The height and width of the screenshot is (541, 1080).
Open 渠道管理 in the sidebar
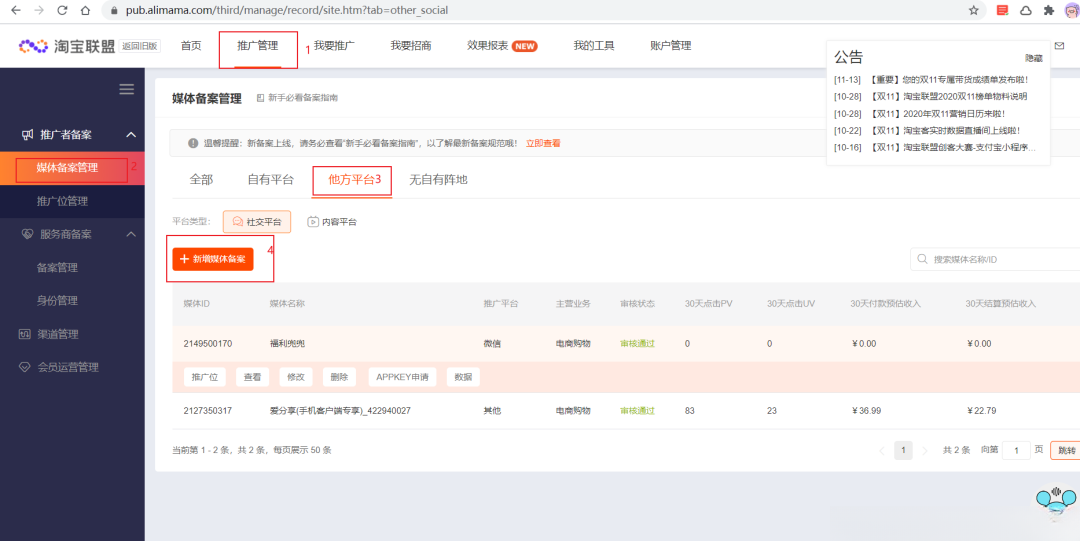(x=58, y=334)
